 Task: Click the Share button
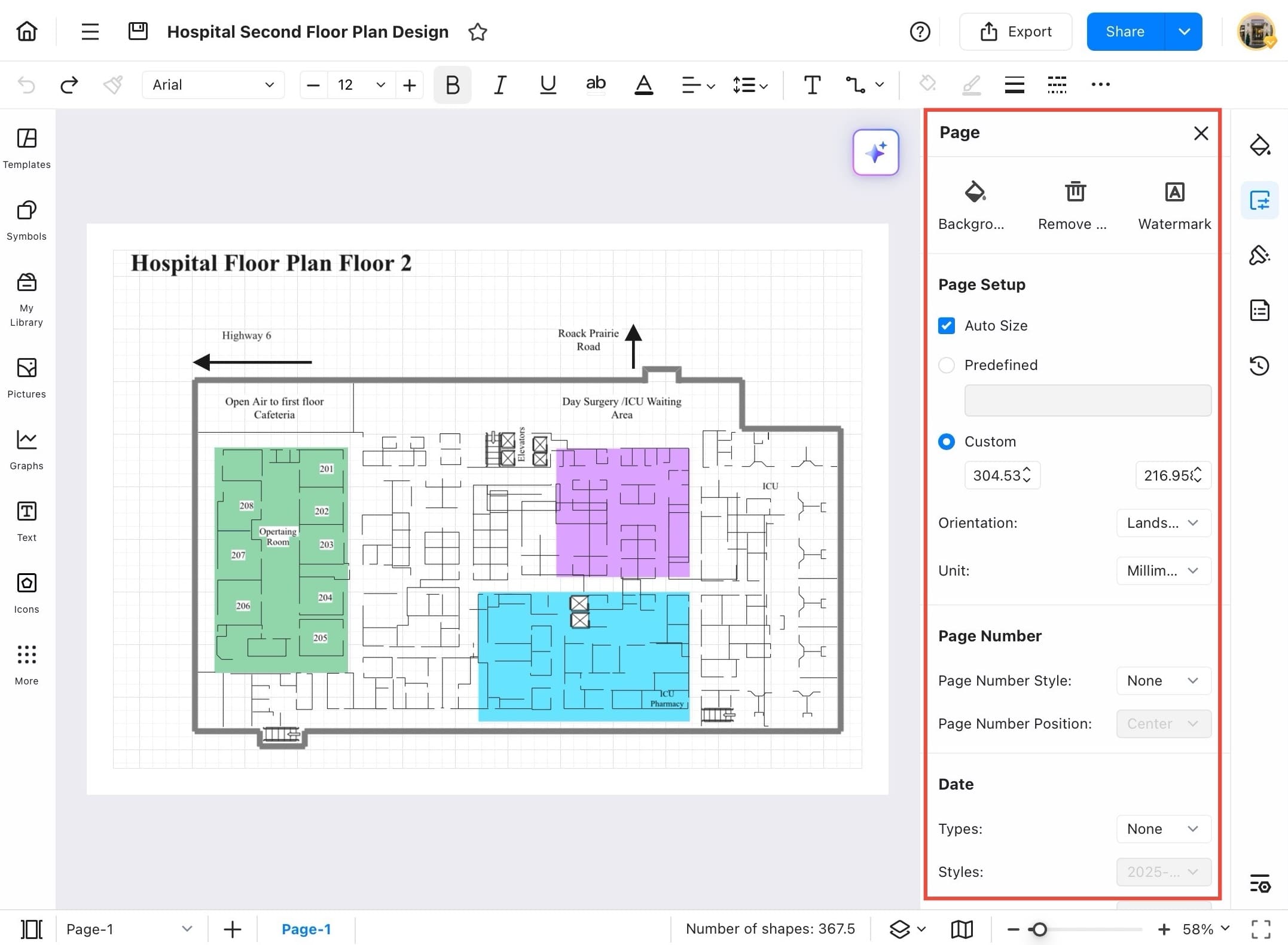[x=1124, y=31]
